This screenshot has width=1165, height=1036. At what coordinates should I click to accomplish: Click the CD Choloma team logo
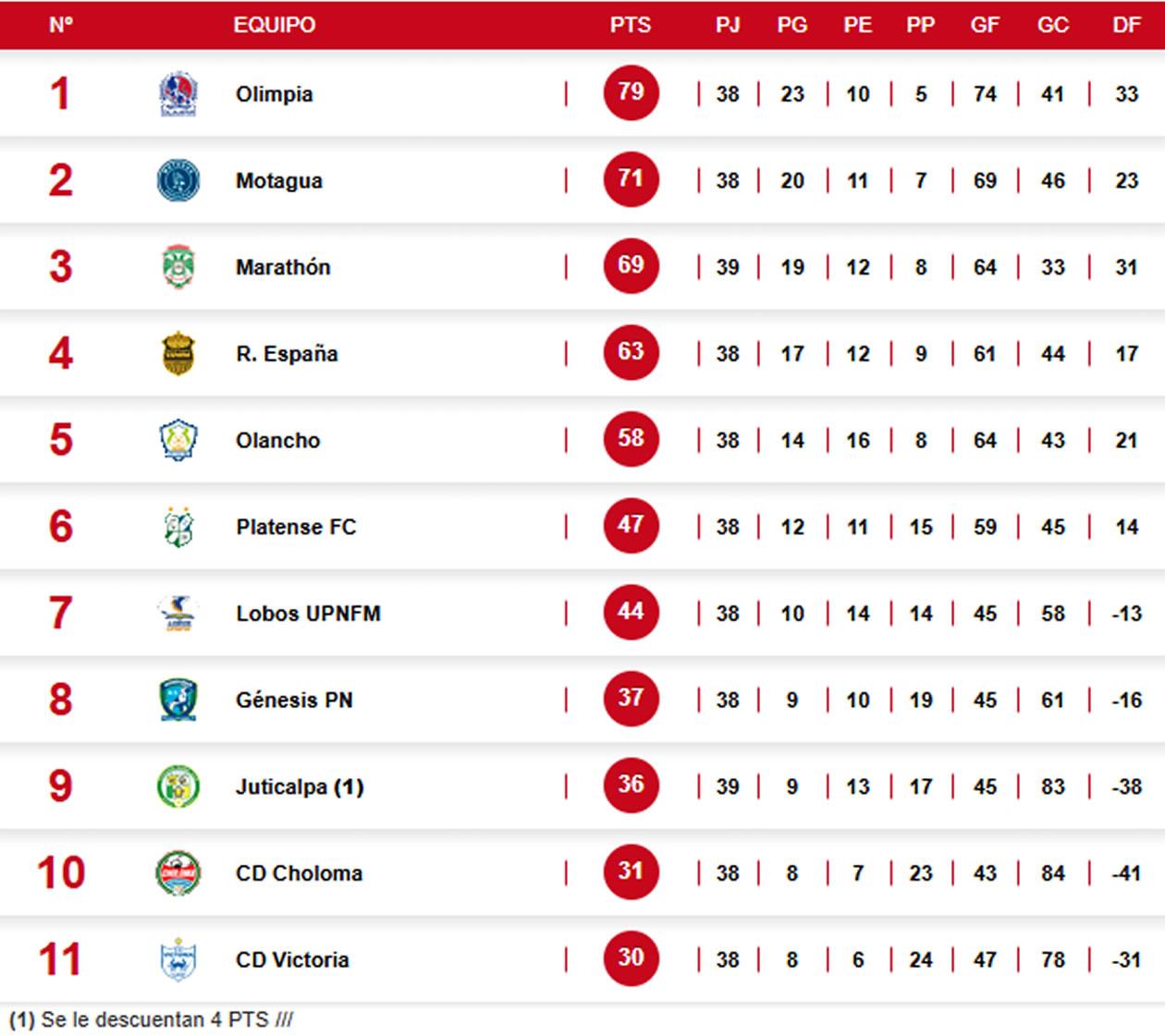point(178,873)
